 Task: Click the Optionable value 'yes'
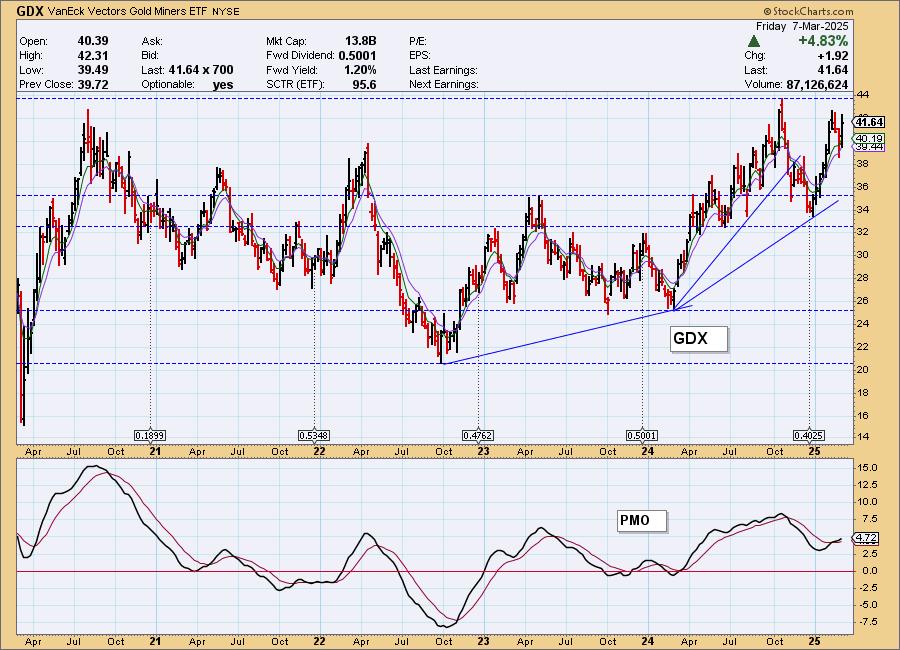pyautogui.click(x=223, y=84)
